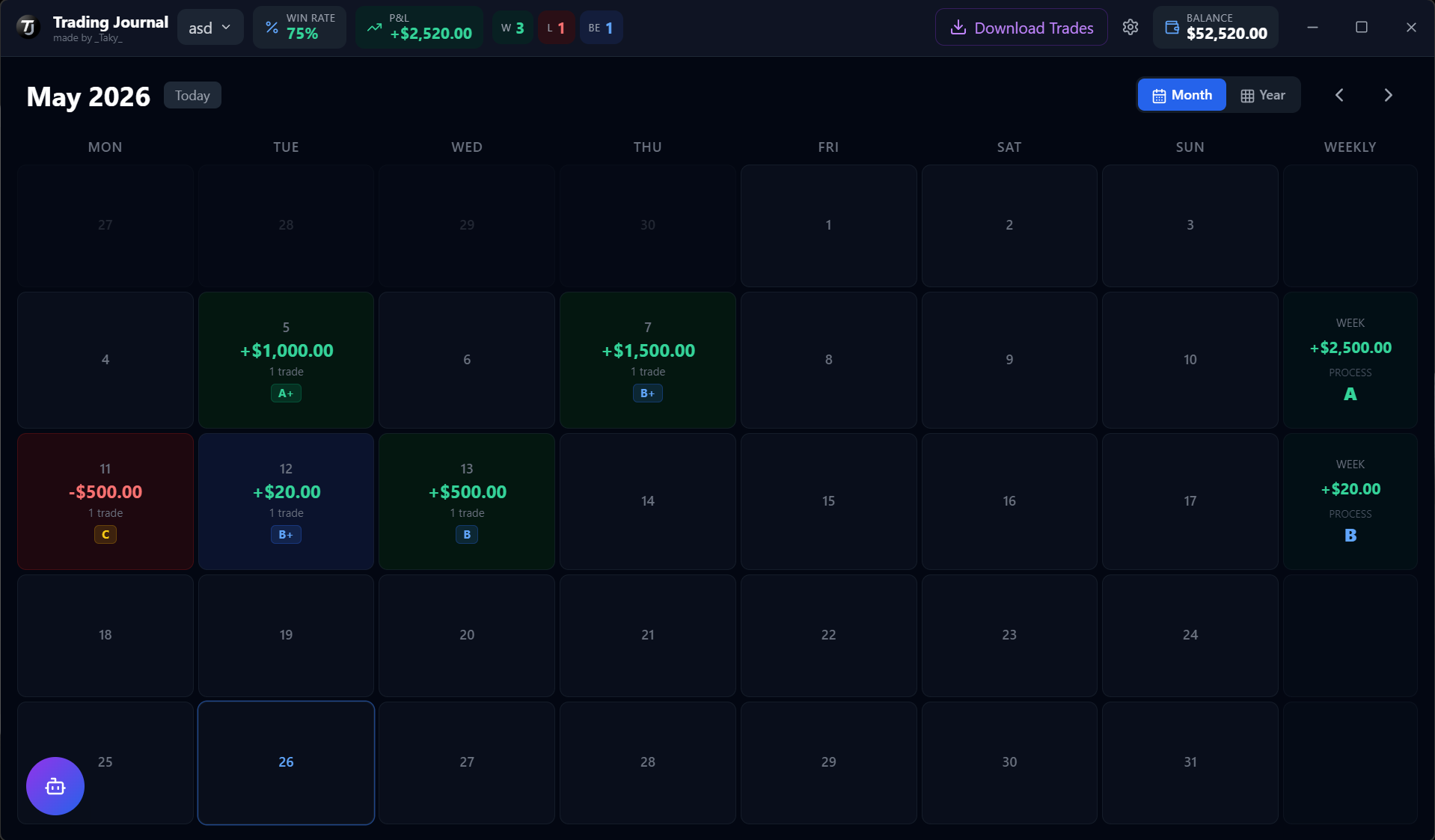
Task: Click the trending arrow icon in P&L
Action: (x=374, y=28)
